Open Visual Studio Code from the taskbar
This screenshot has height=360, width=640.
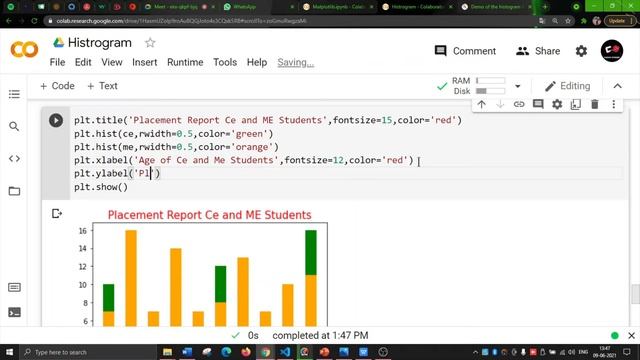(x=285, y=352)
